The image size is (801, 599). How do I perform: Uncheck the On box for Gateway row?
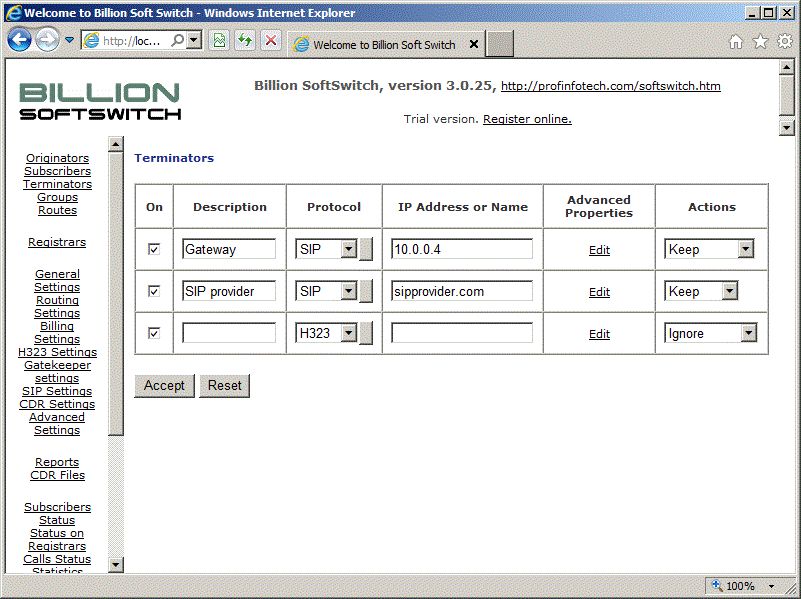(x=154, y=249)
